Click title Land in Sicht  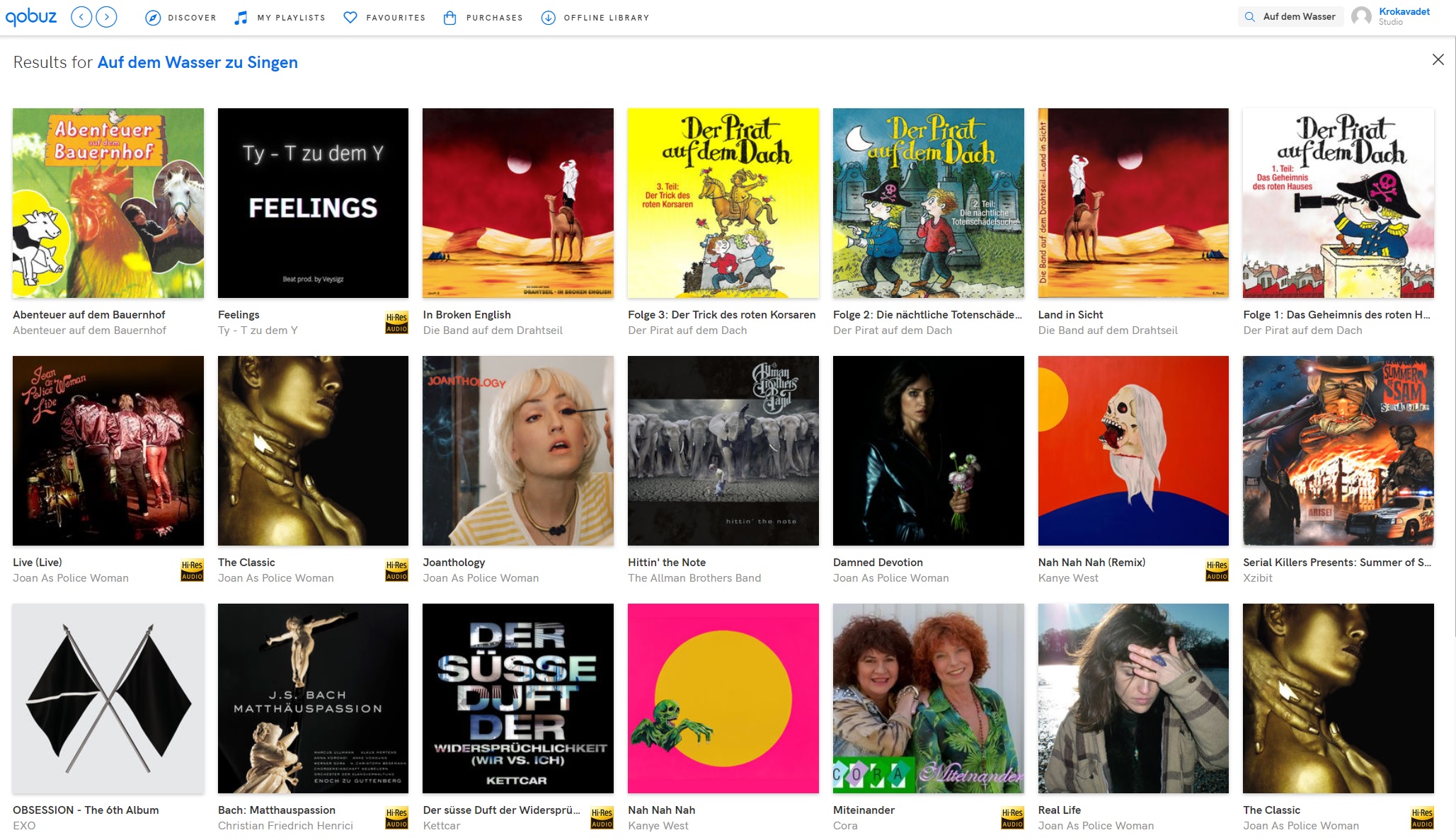[x=1070, y=315]
